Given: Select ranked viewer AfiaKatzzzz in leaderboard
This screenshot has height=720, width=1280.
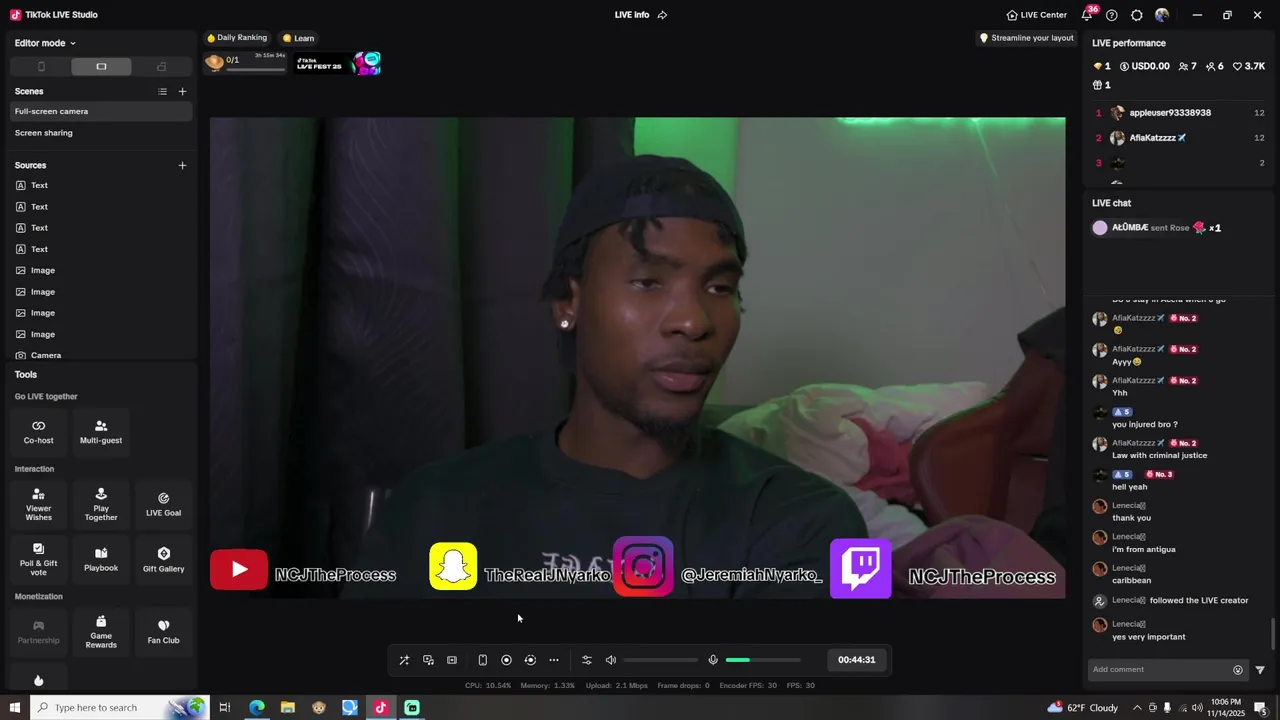Looking at the screenshot, I should pyautogui.click(x=1158, y=138).
